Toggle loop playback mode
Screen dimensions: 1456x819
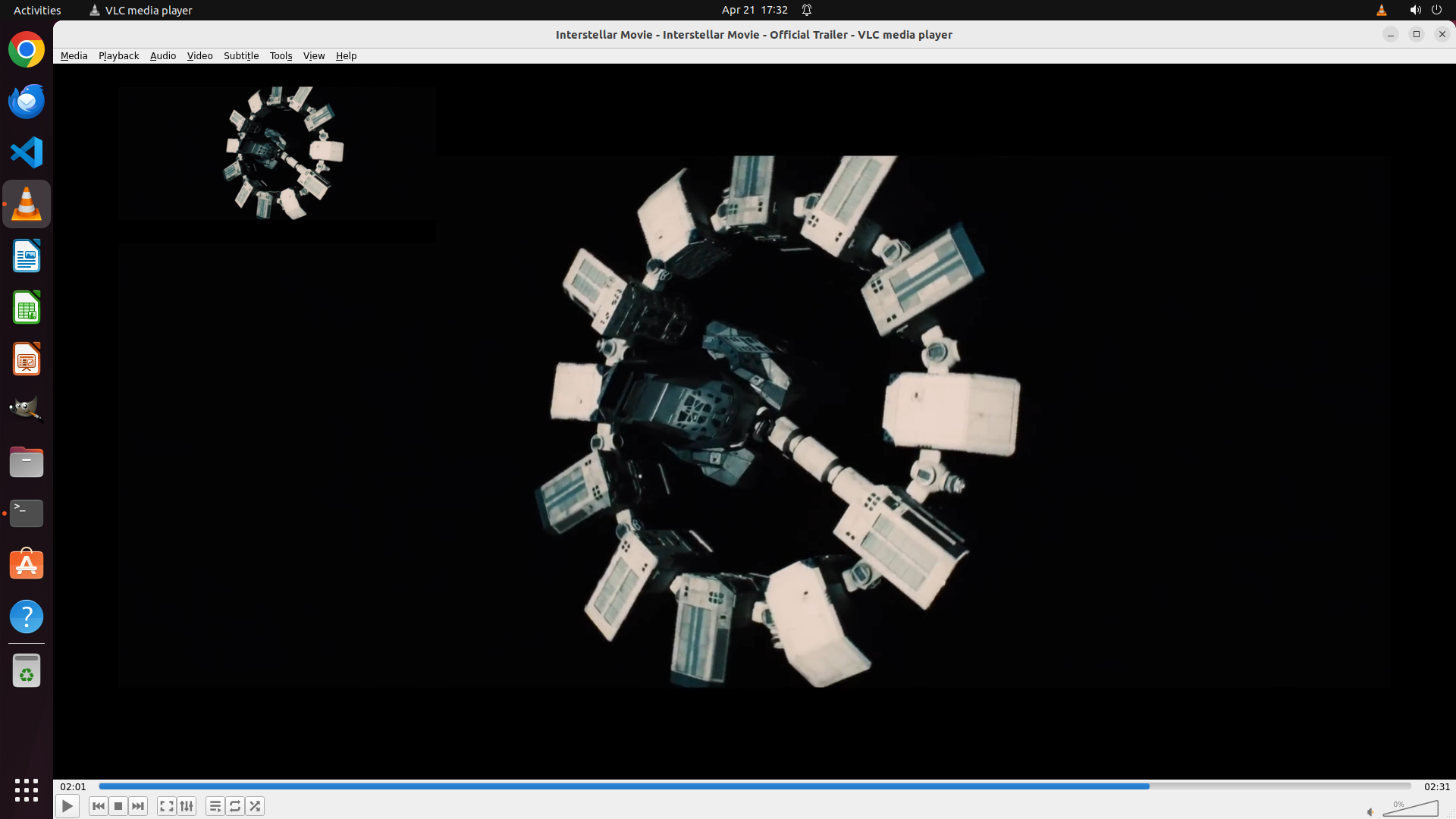pyautogui.click(x=235, y=806)
